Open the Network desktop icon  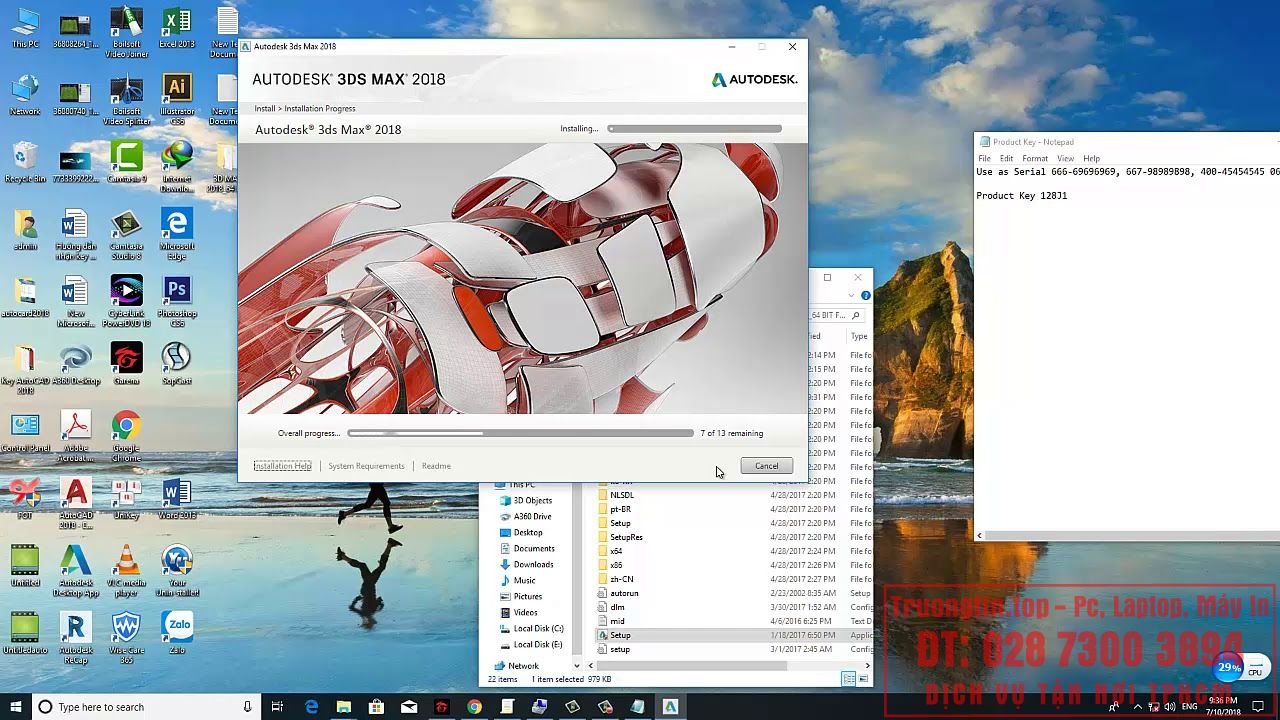click(25, 94)
